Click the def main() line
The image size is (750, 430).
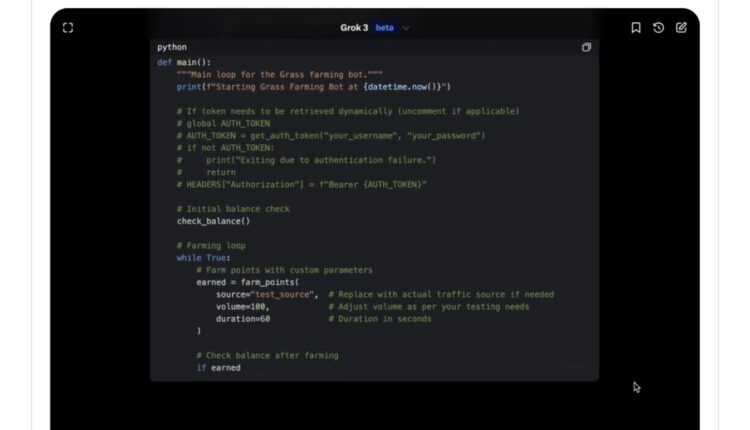click(184, 62)
